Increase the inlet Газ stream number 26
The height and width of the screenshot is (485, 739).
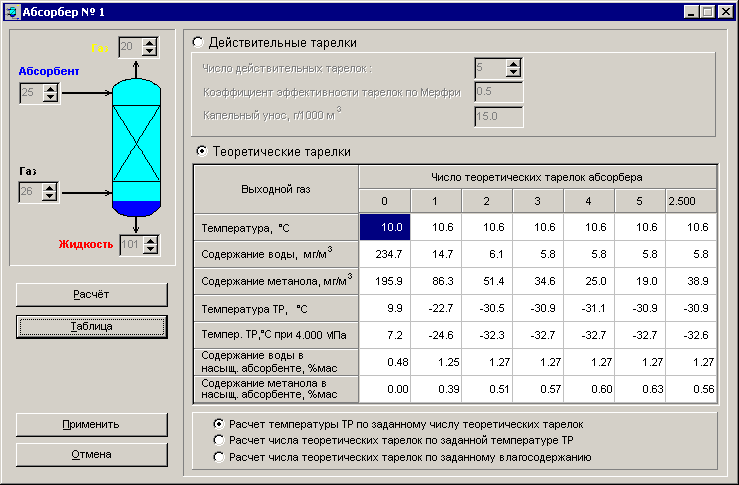49,188
